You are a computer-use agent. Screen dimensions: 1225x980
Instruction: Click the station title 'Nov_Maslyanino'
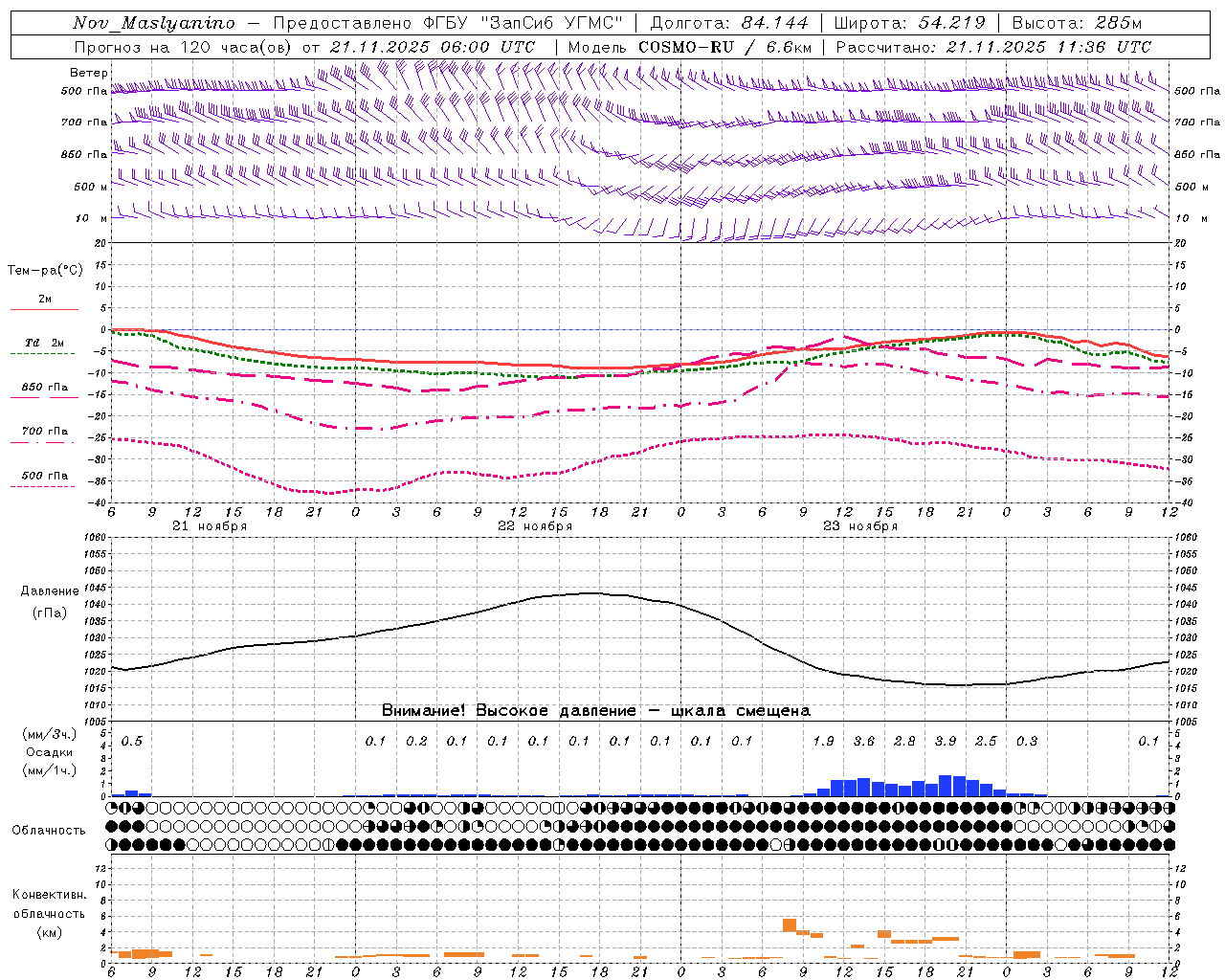[153, 23]
